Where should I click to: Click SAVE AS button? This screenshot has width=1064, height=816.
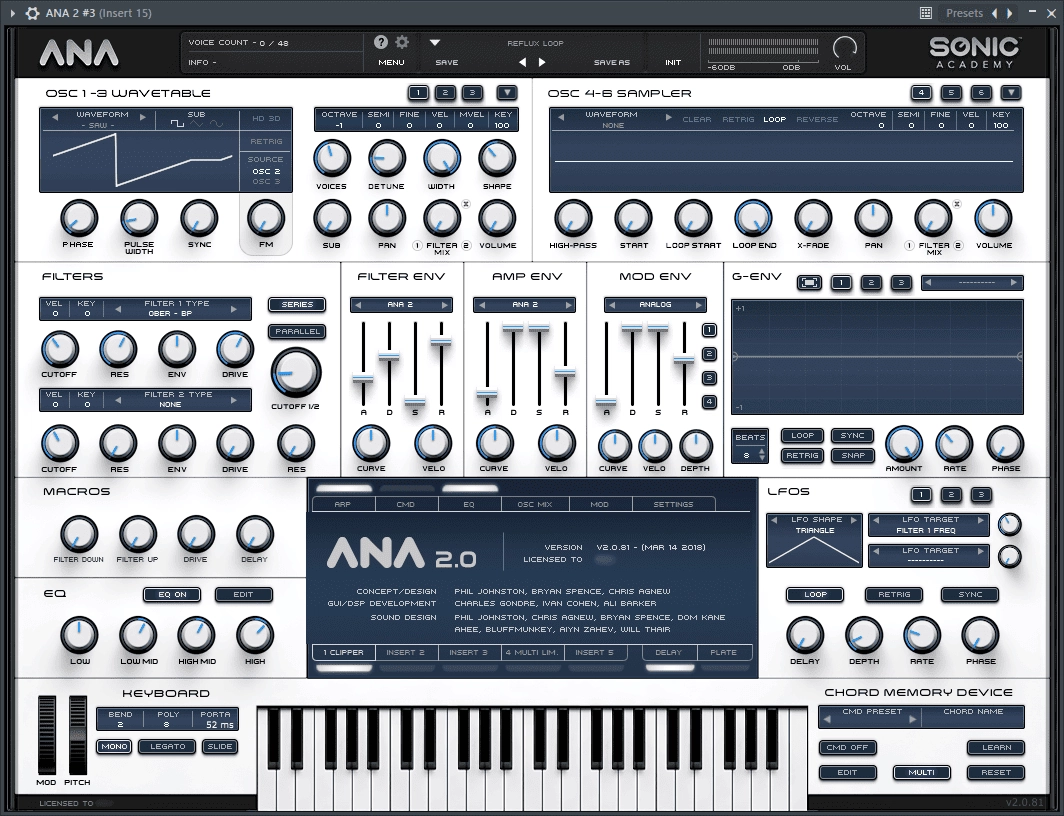(x=611, y=62)
